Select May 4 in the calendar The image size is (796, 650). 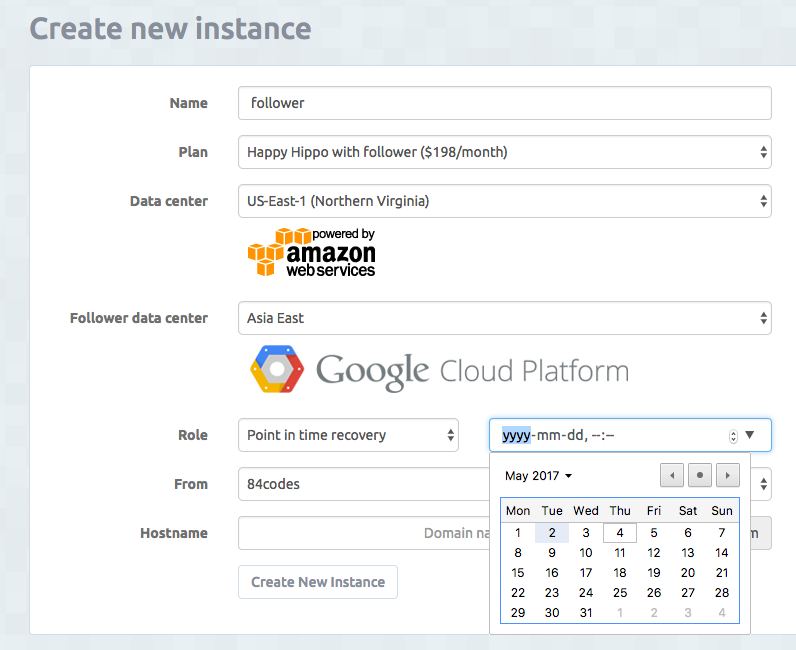[620, 533]
